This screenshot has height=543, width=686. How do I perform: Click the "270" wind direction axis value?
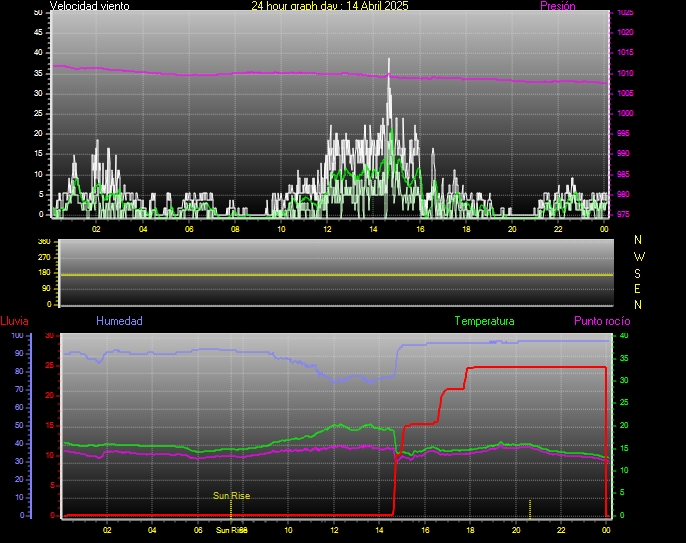coord(44,257)
